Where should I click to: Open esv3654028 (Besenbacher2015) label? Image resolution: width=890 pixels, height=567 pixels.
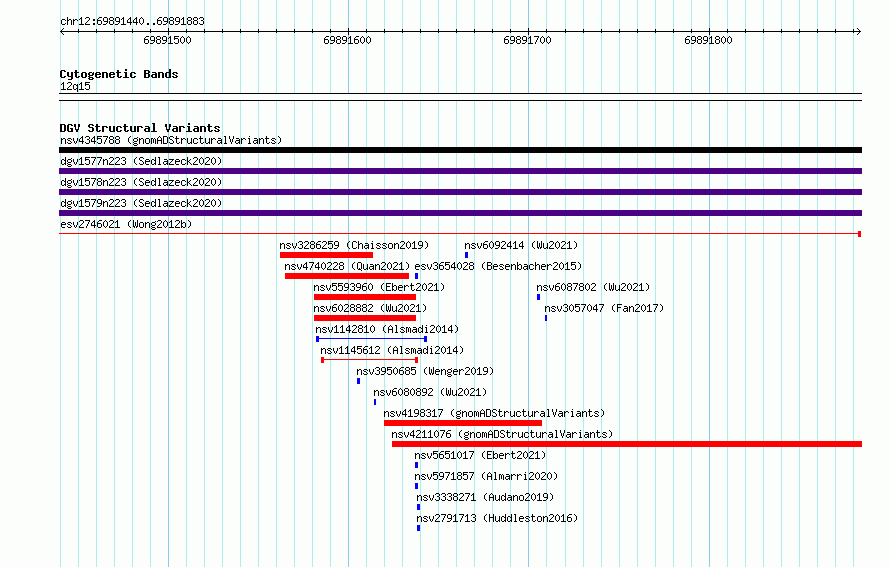click(498, 266)
